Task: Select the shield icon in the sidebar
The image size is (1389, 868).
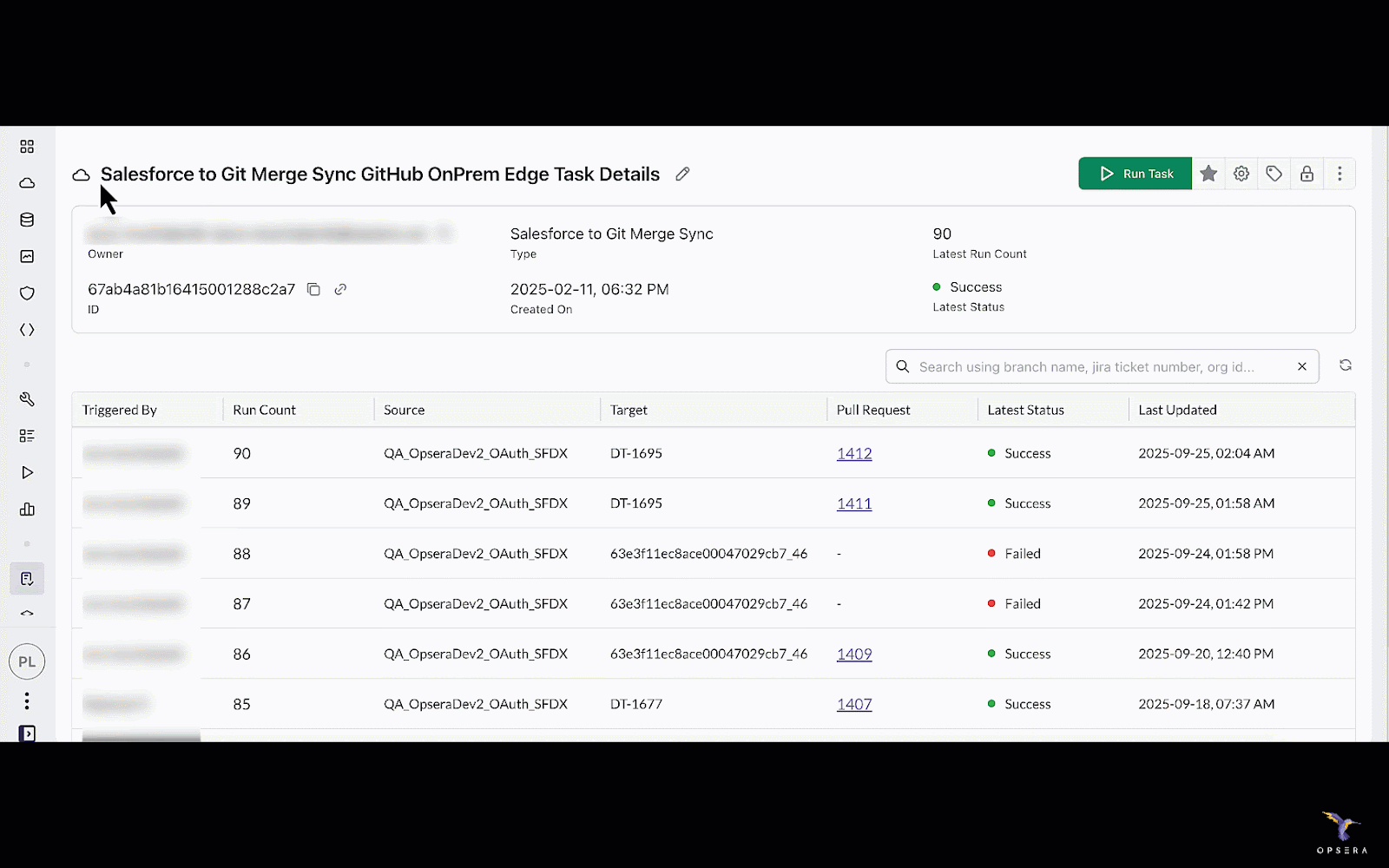Action: 27,293
